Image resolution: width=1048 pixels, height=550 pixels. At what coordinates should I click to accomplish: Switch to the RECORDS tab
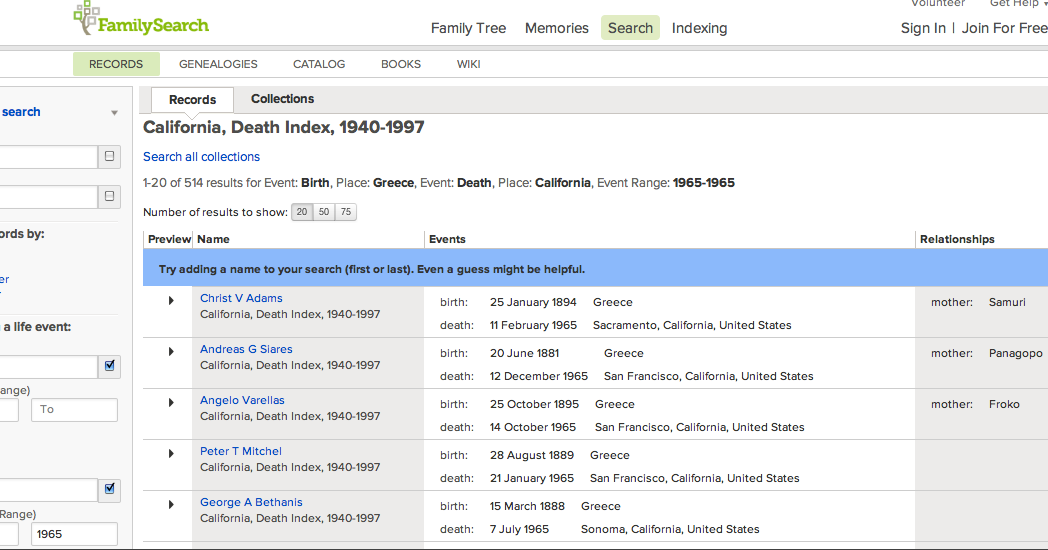tap(116, 64)
